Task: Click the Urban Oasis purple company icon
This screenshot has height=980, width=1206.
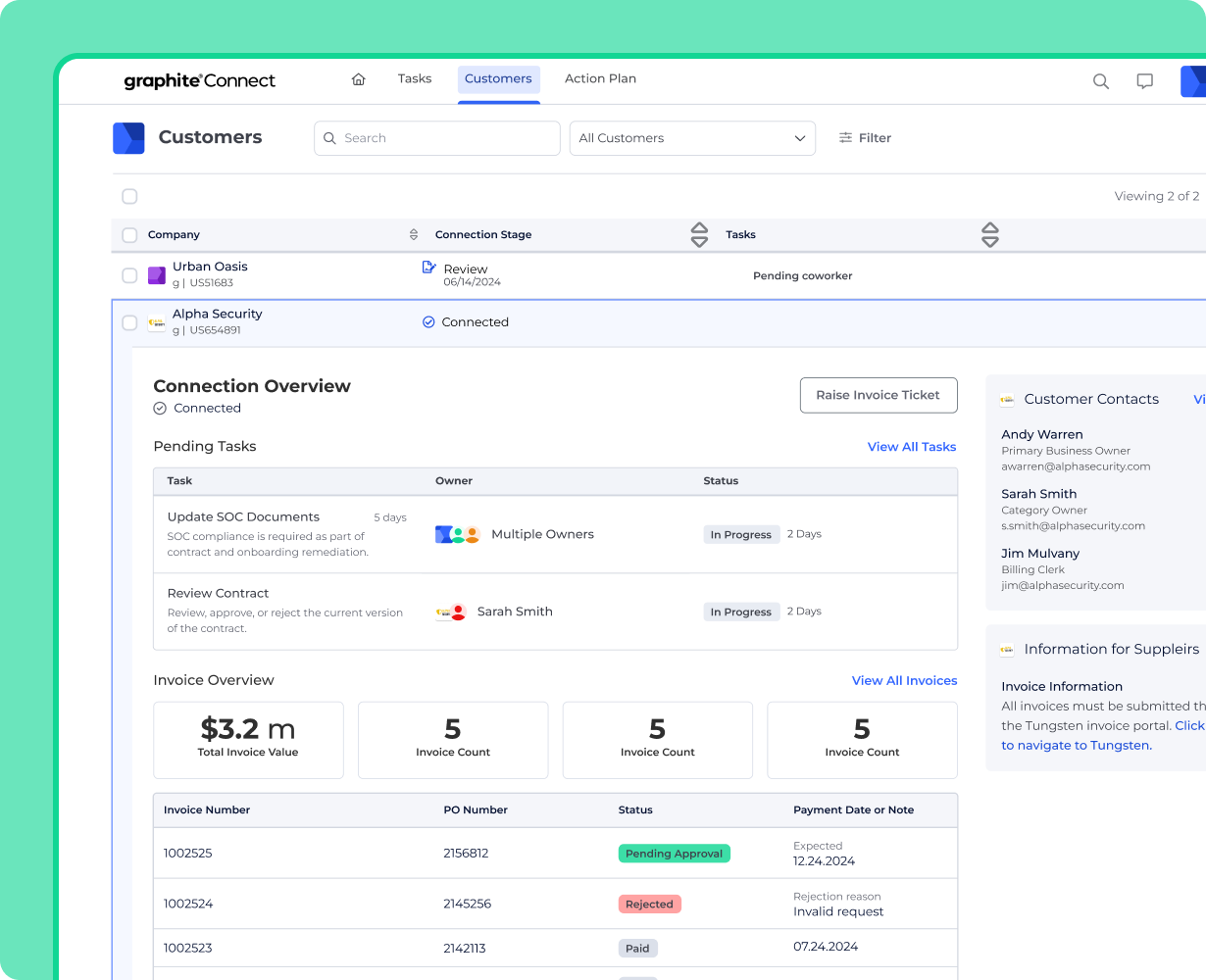Action: point(156,275)
